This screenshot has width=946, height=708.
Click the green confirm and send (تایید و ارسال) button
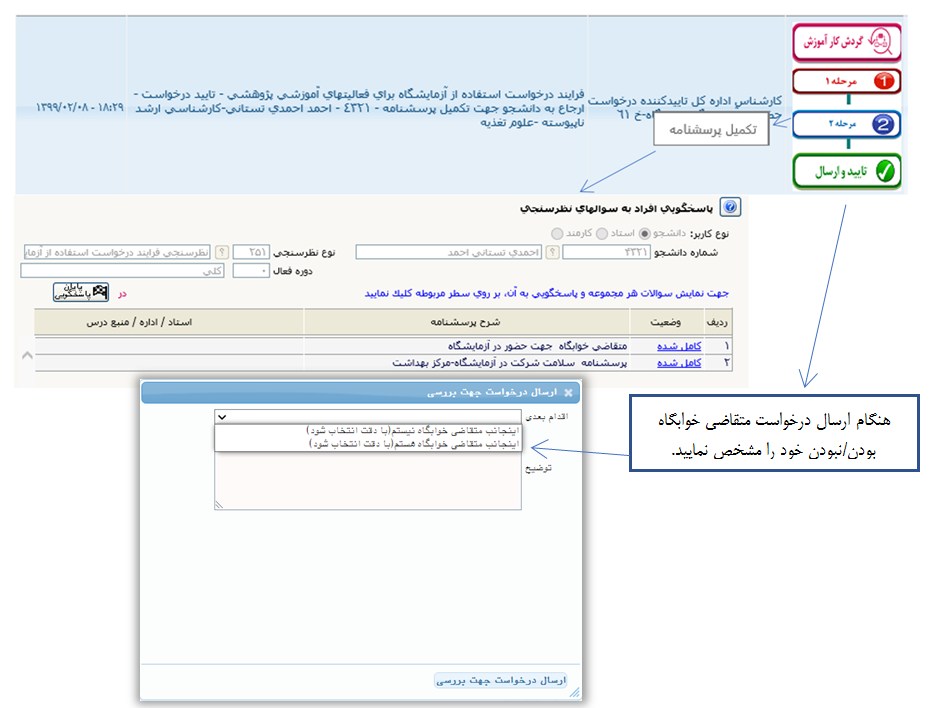tap(847, 171)
